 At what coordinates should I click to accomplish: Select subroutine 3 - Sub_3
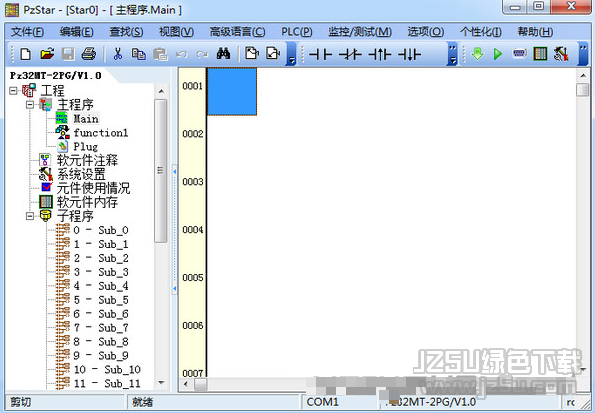(x=101, y=272)
